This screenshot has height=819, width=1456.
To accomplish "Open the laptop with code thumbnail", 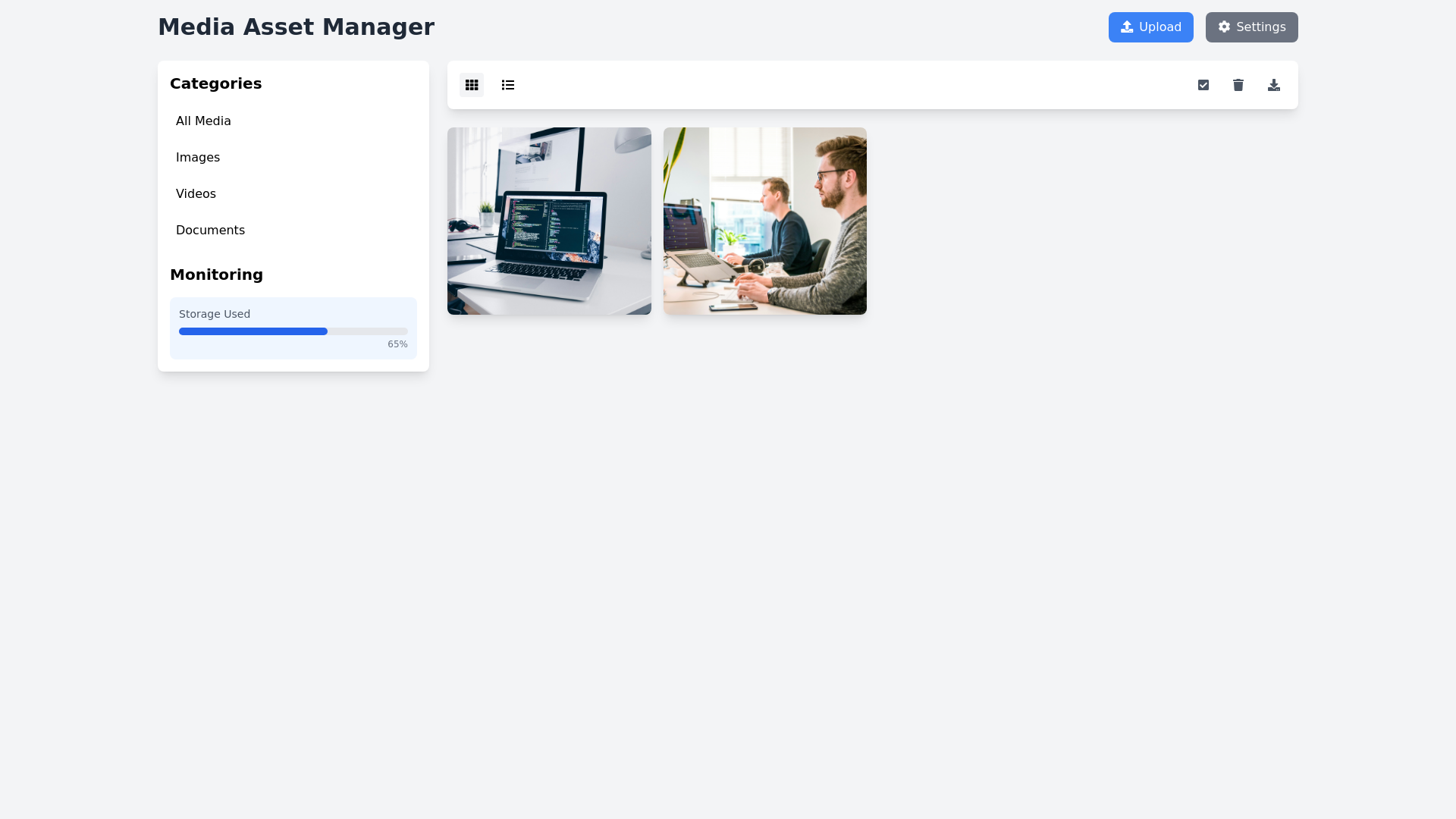I will (549, 221).
